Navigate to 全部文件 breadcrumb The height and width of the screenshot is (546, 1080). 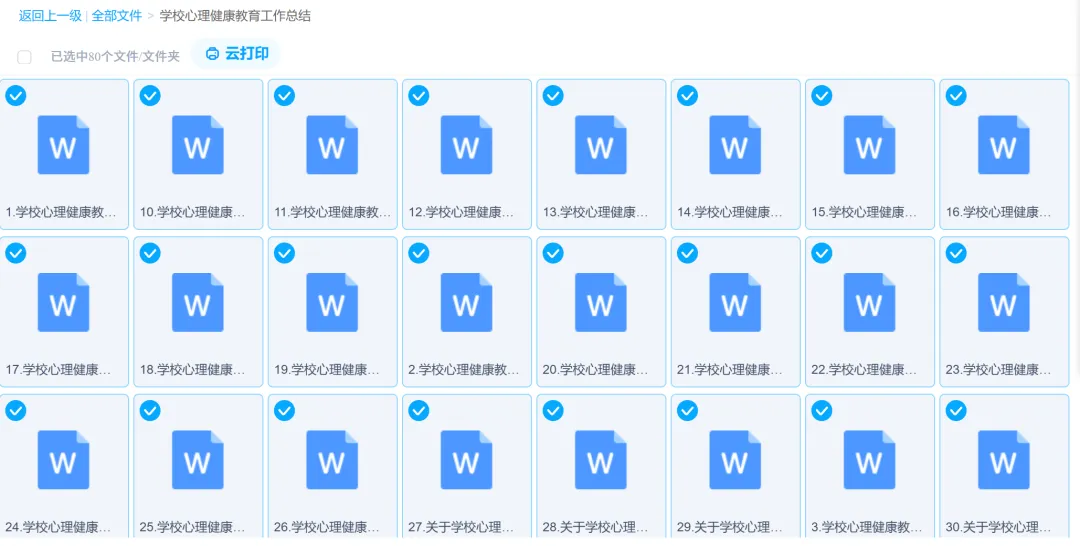pyautogui.click(x=117, y=16)
